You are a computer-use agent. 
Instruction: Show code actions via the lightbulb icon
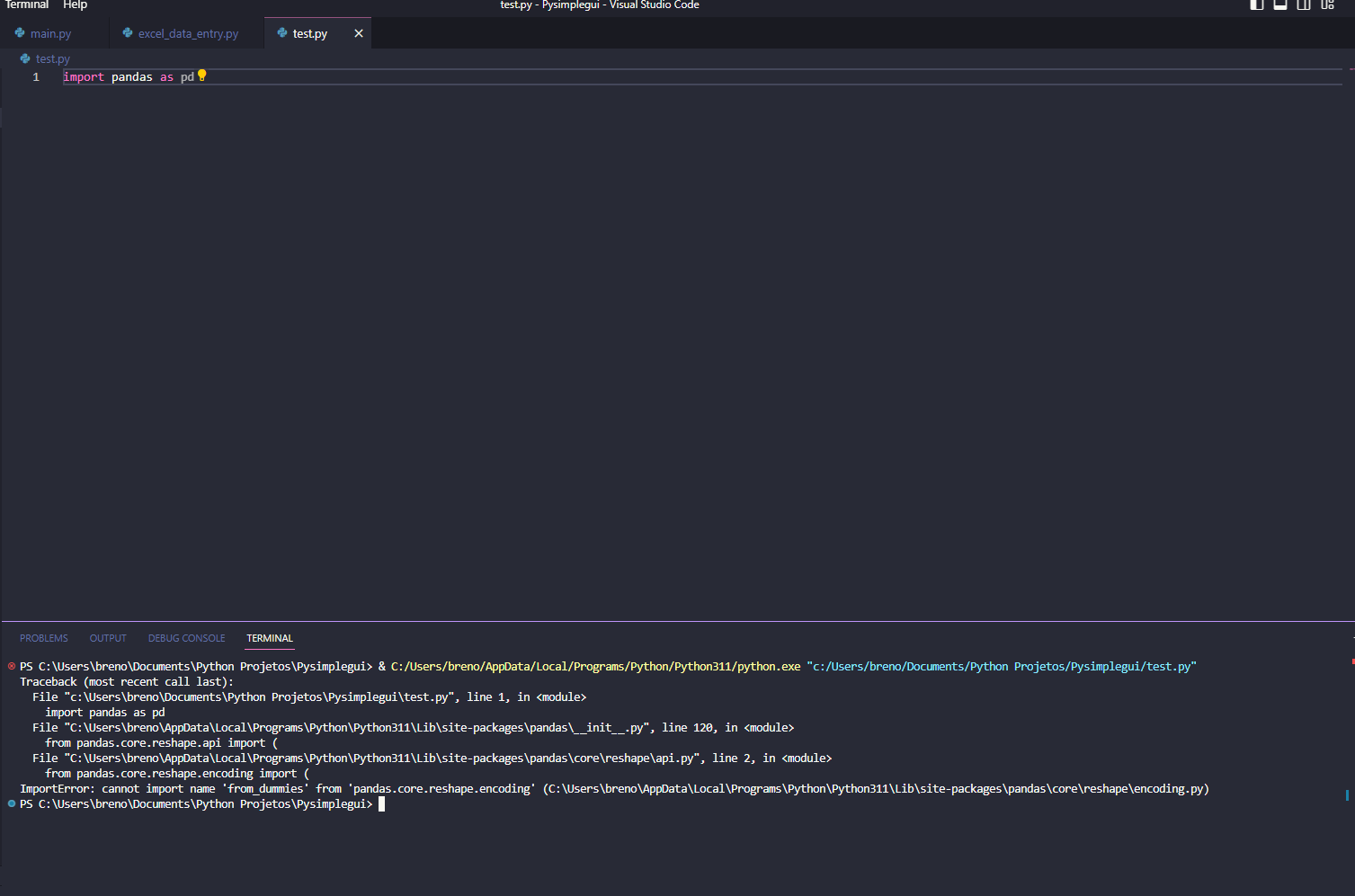[x=202, y=75]
